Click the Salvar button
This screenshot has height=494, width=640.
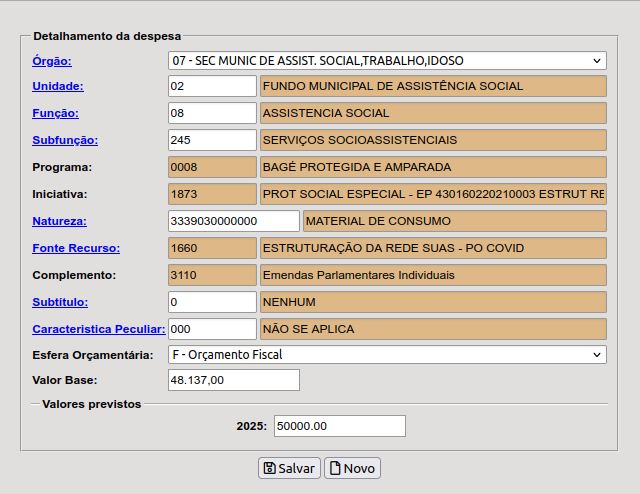tap(288, 468)
